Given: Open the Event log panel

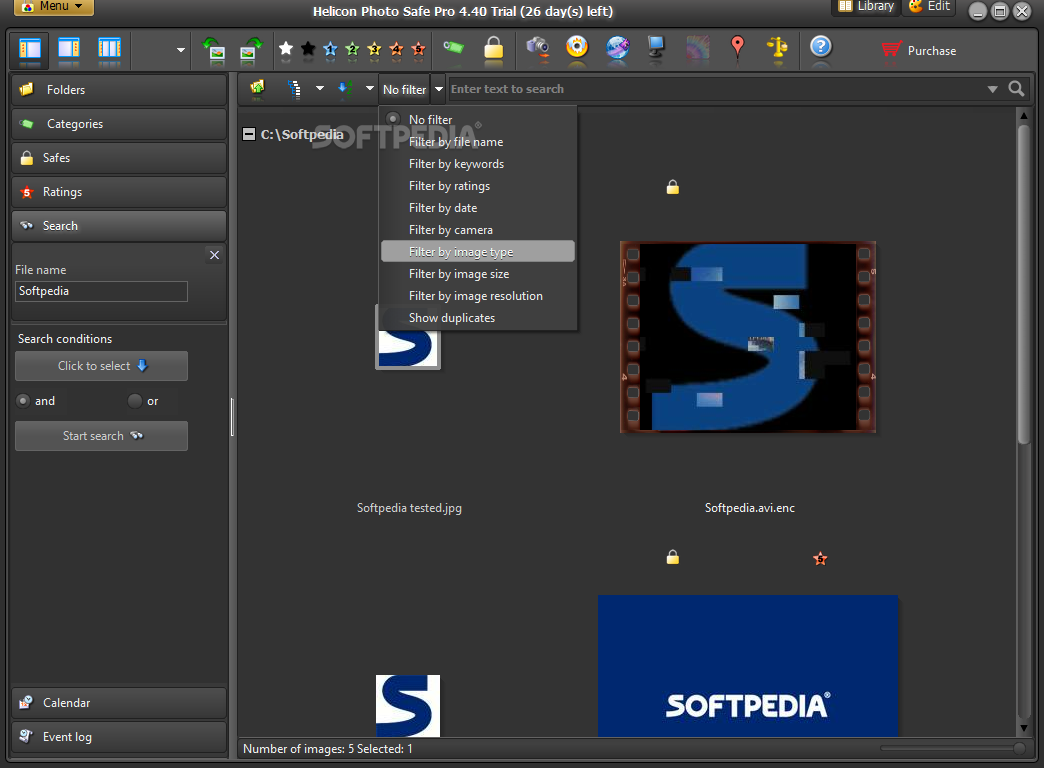Looking at the screenshot, I should [119, 737].
